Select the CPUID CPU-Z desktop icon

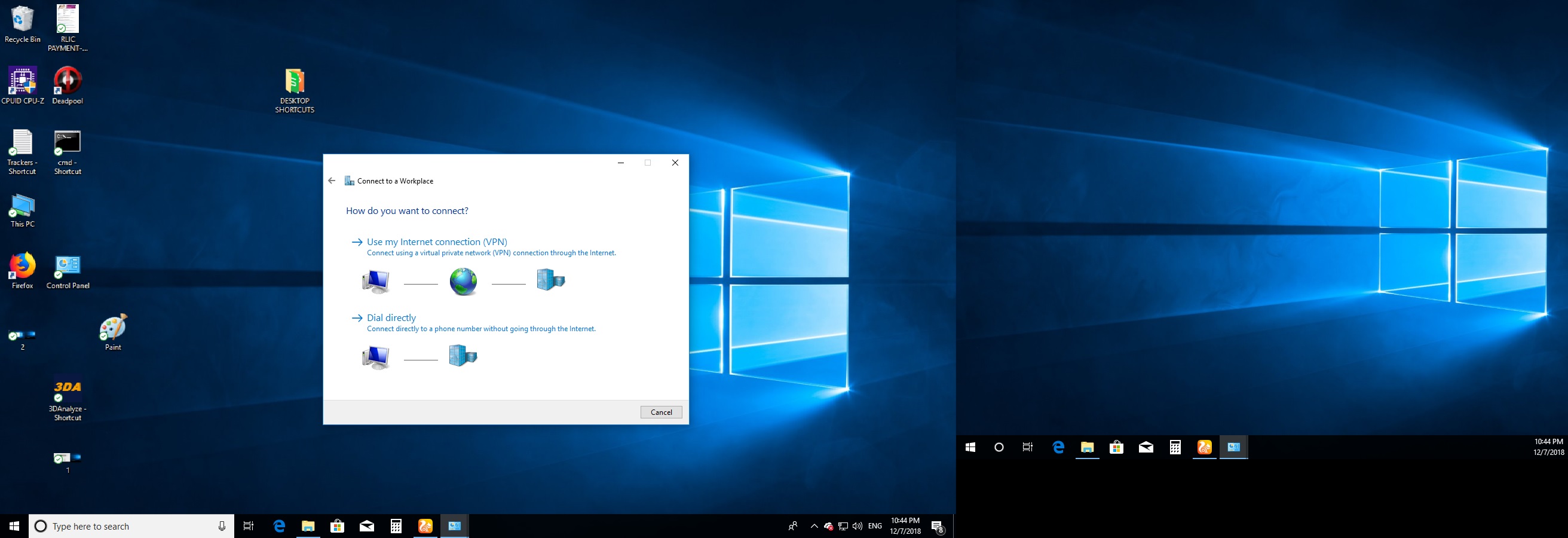pos(23,83)
